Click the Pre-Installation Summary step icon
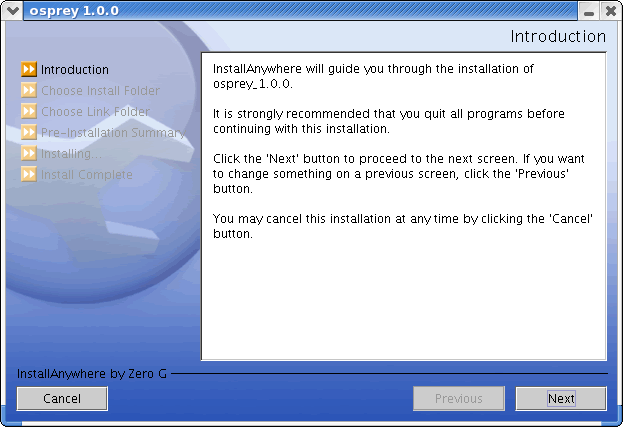The image size is (623, 427). click(29, 133)
